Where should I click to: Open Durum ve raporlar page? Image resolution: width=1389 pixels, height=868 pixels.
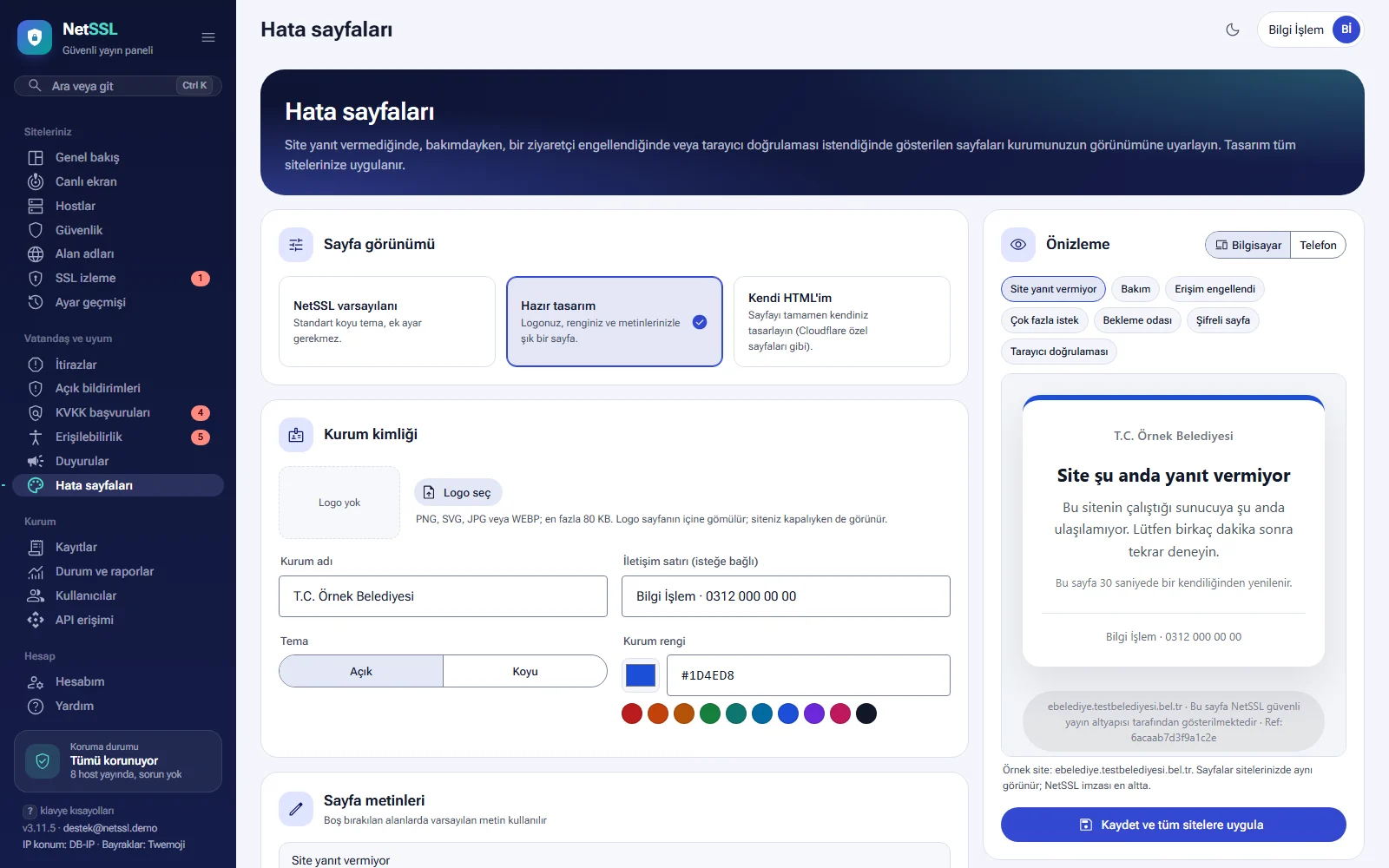coord(119,571)
